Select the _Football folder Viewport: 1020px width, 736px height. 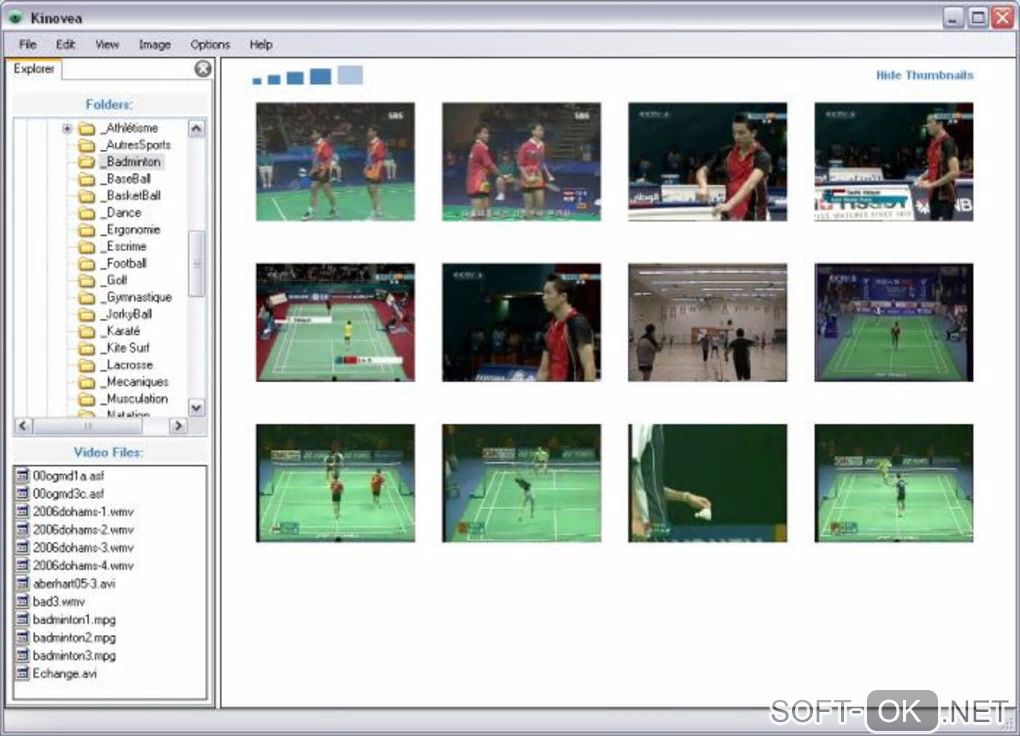point(124,263)
